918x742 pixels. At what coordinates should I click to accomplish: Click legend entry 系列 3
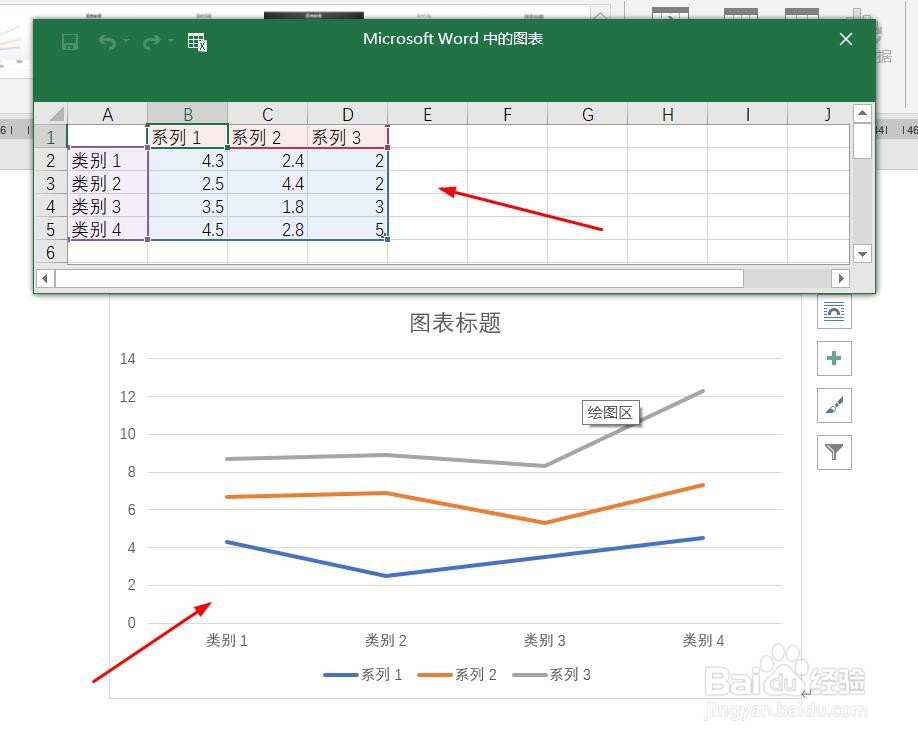[x=551, y=675]
